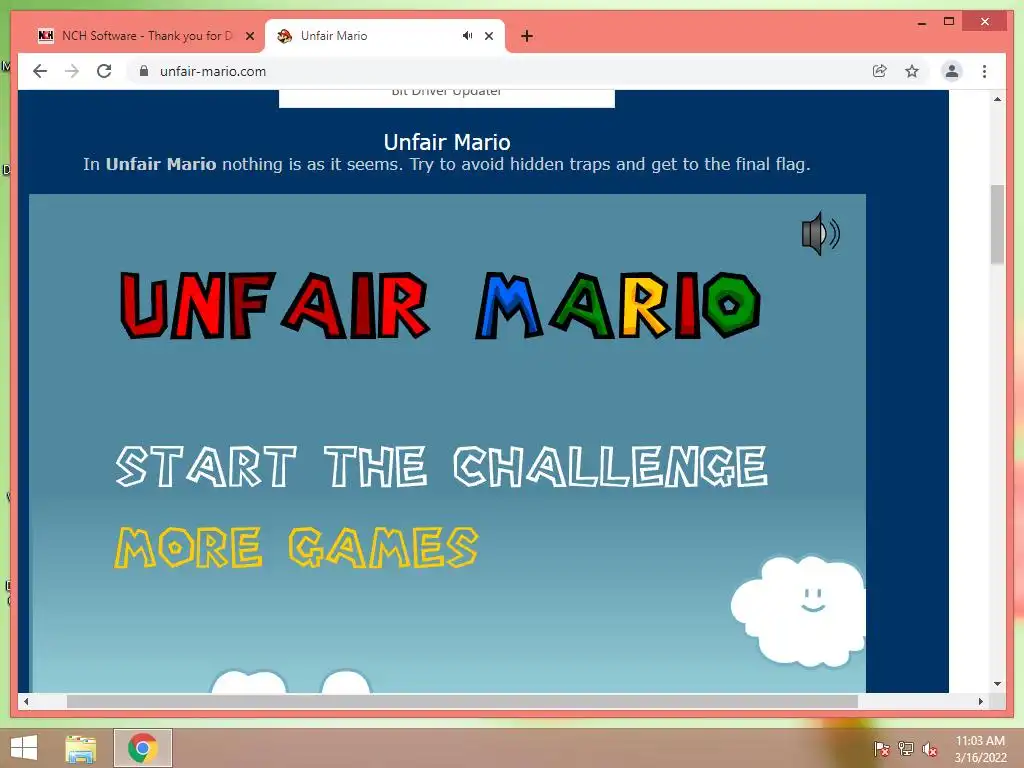The width and height of the screenshot is (1024, 768).
Task: Click the NCH favicon on the first tab
Action: click(46, 36)
